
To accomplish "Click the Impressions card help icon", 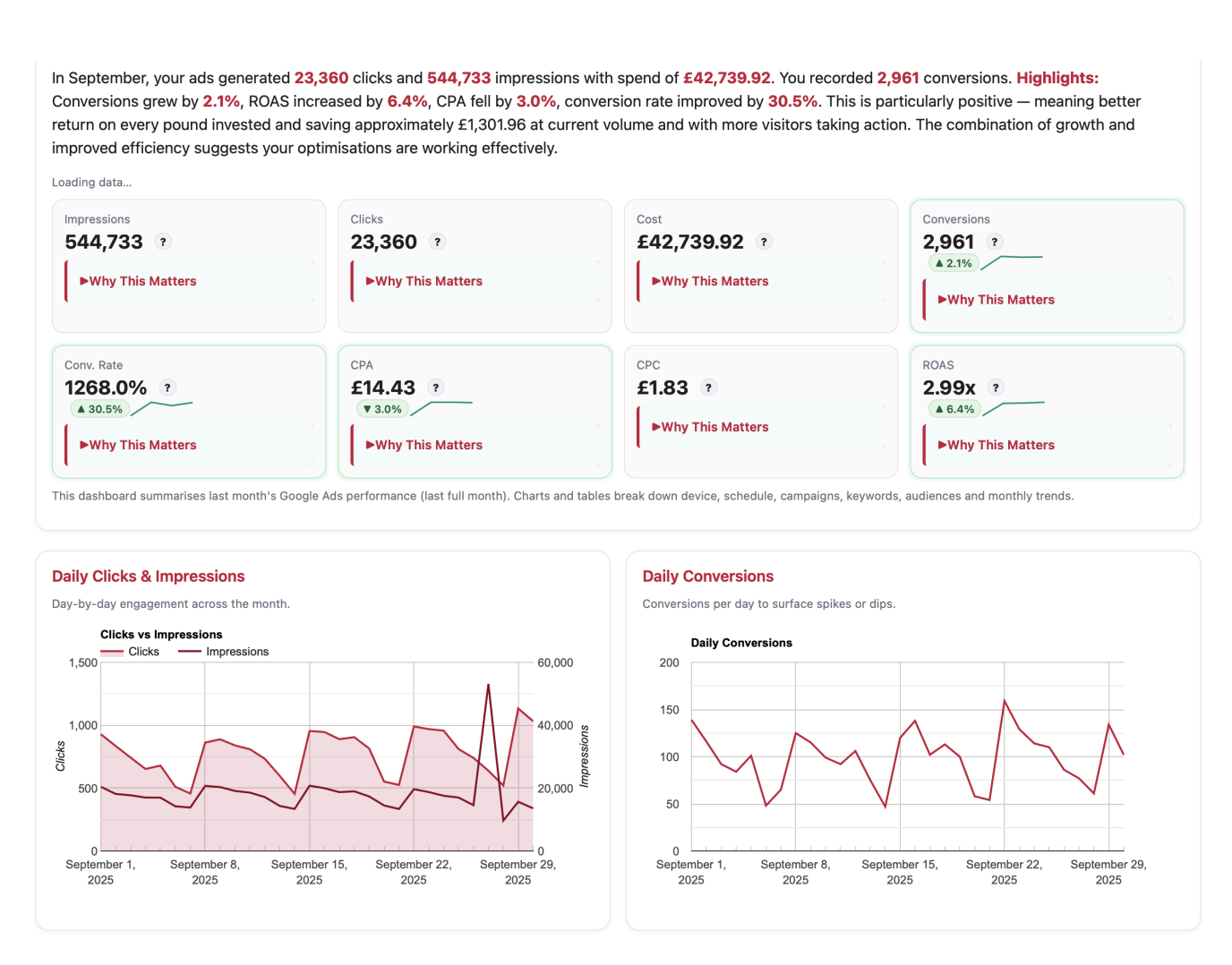I will 163,242.
